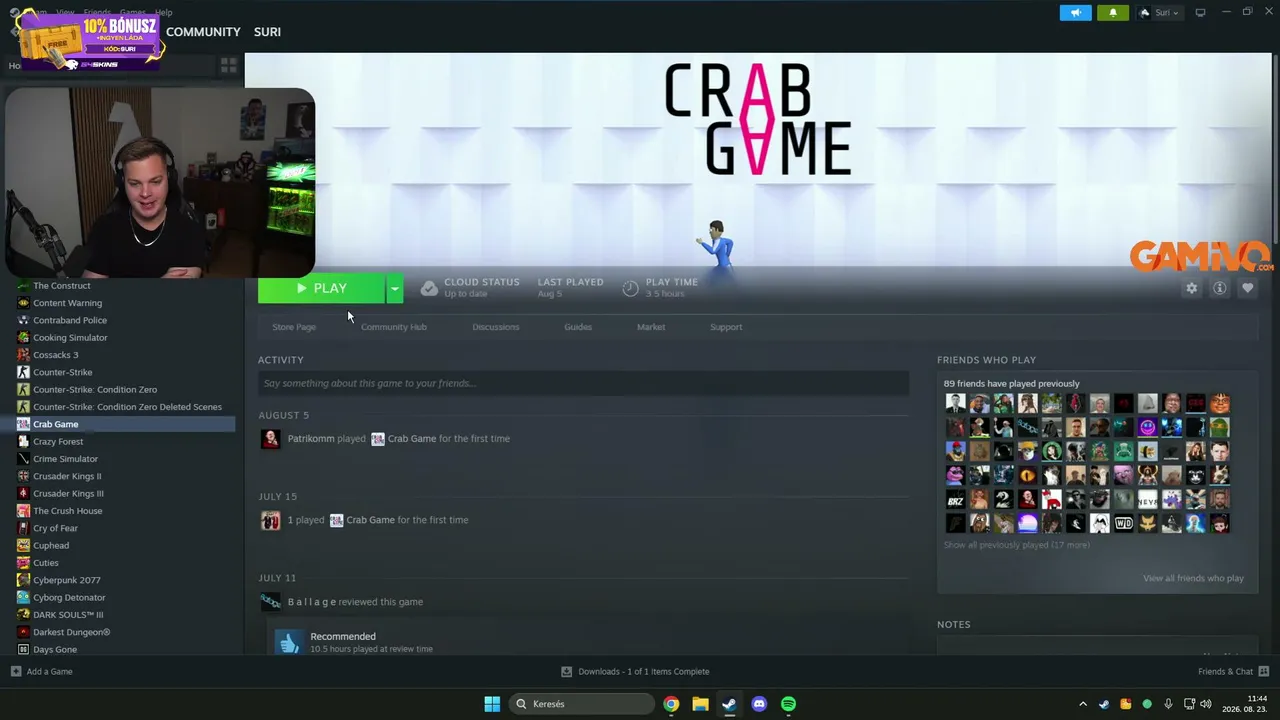1280x720 pixels.
Task: Show all previously played friends link
Action: point(1017,545)
